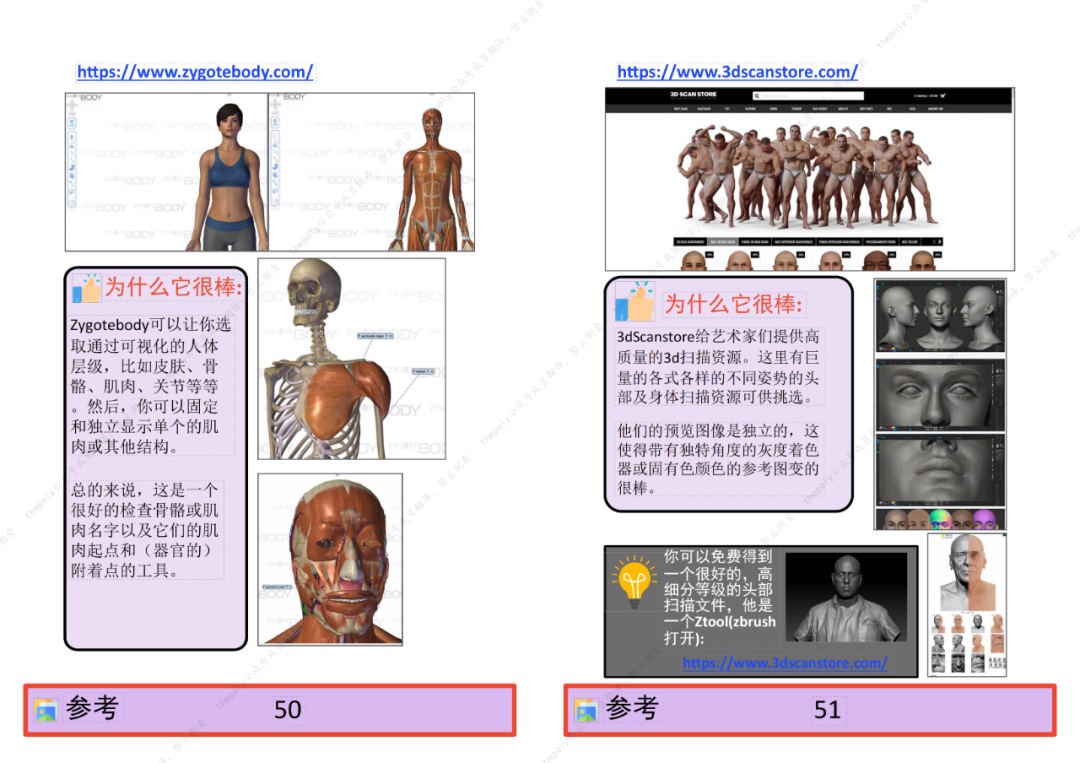The height and width of the screenshot is (763, 1080).
Task: Click the picture icon beside page 50
Action: [46, 710]
